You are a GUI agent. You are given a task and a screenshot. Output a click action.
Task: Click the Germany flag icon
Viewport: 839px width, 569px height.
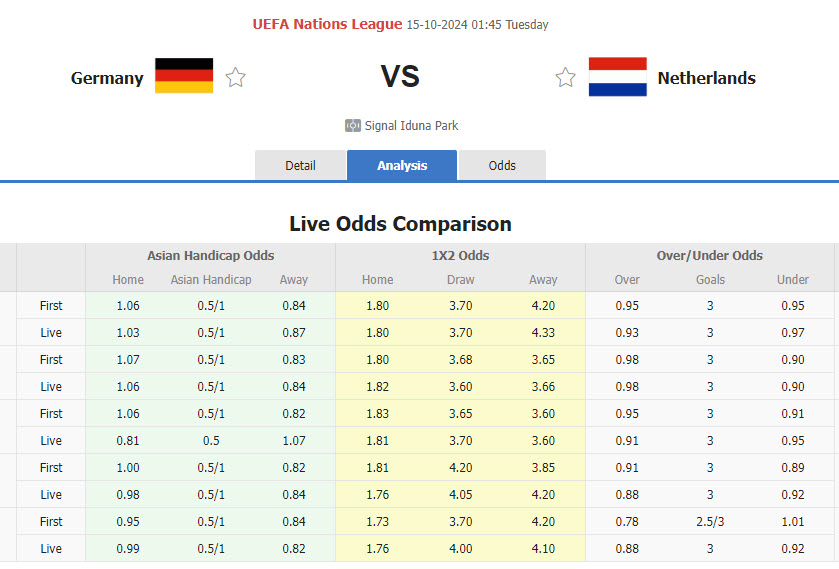pyautogui.click(x=184, y=76)
